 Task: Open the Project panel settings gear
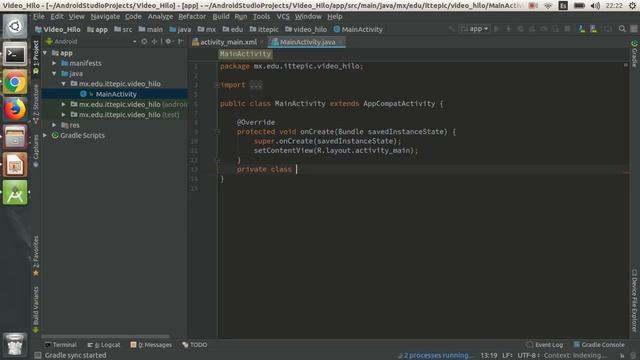[169, 42]
